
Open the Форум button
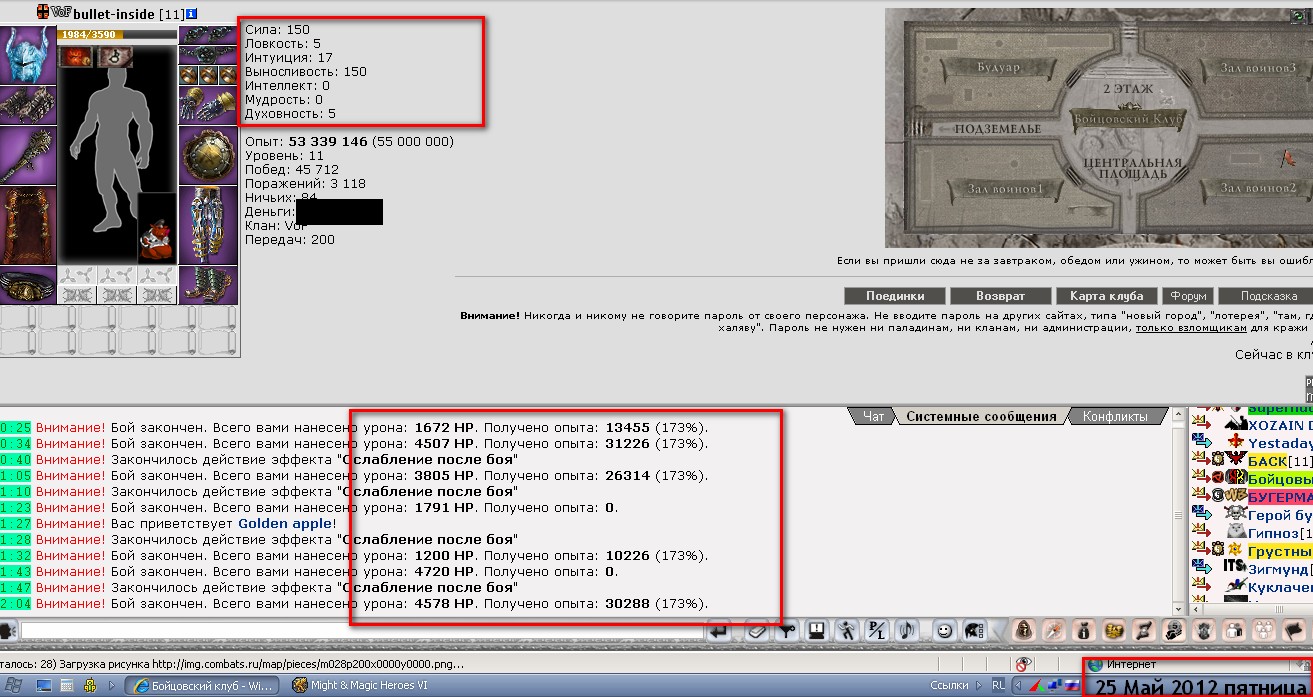coord(1189,296)
